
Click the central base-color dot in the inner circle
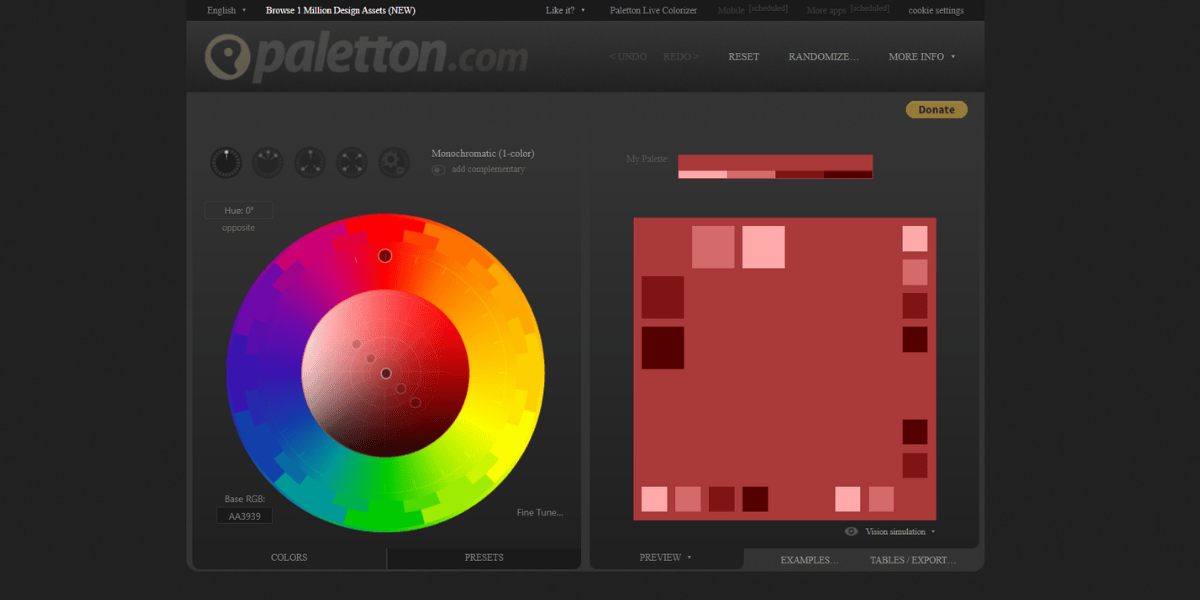(386, 373)
